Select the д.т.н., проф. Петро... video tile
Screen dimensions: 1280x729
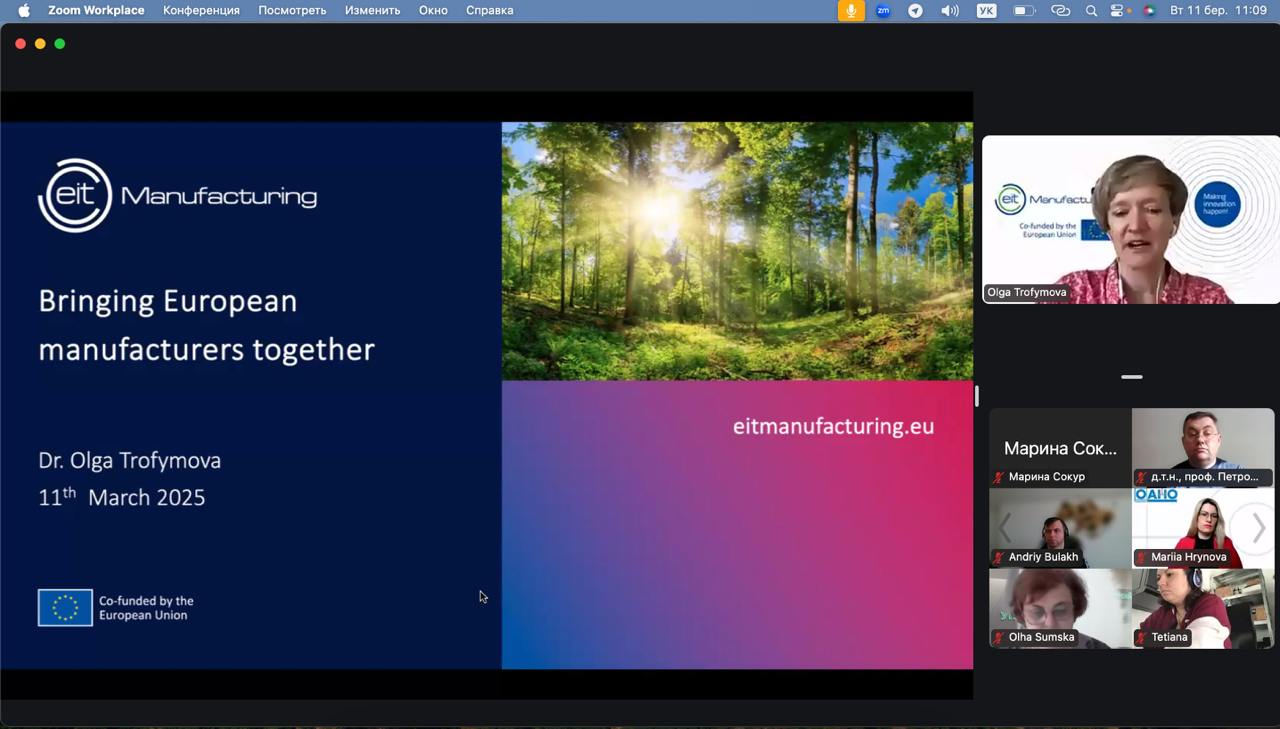pos(1203,447)
